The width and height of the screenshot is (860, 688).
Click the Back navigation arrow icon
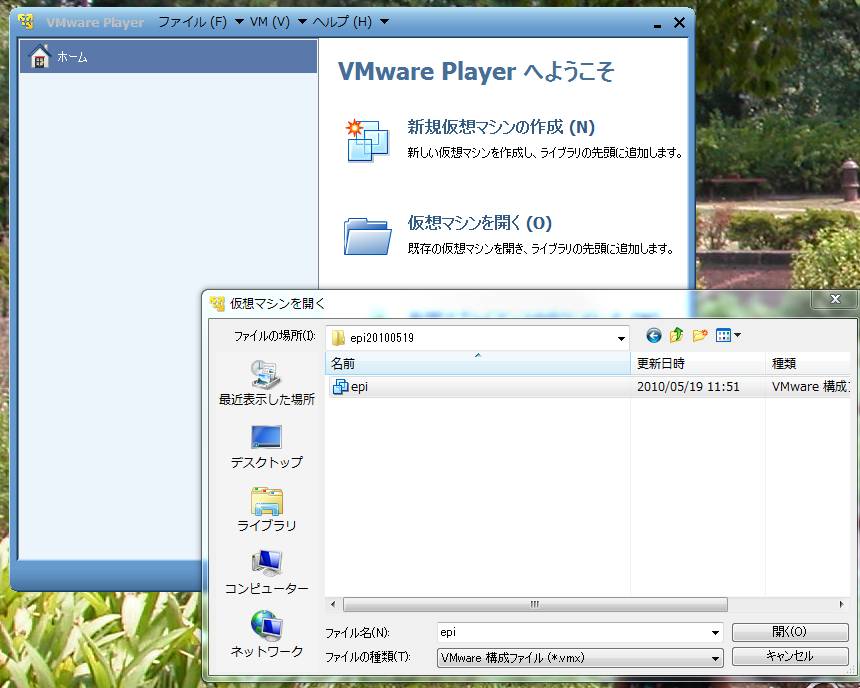654,336
